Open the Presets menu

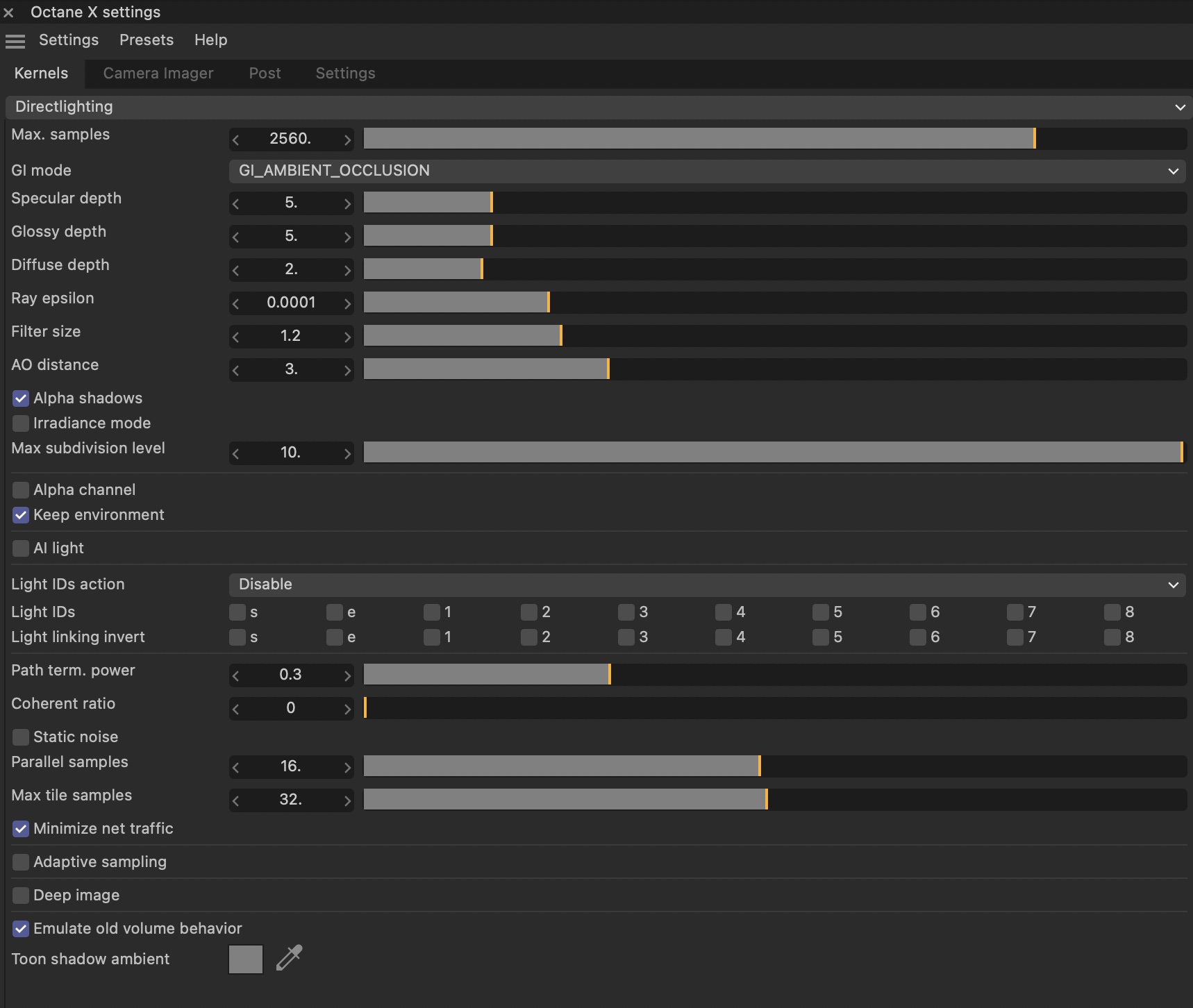147,40
